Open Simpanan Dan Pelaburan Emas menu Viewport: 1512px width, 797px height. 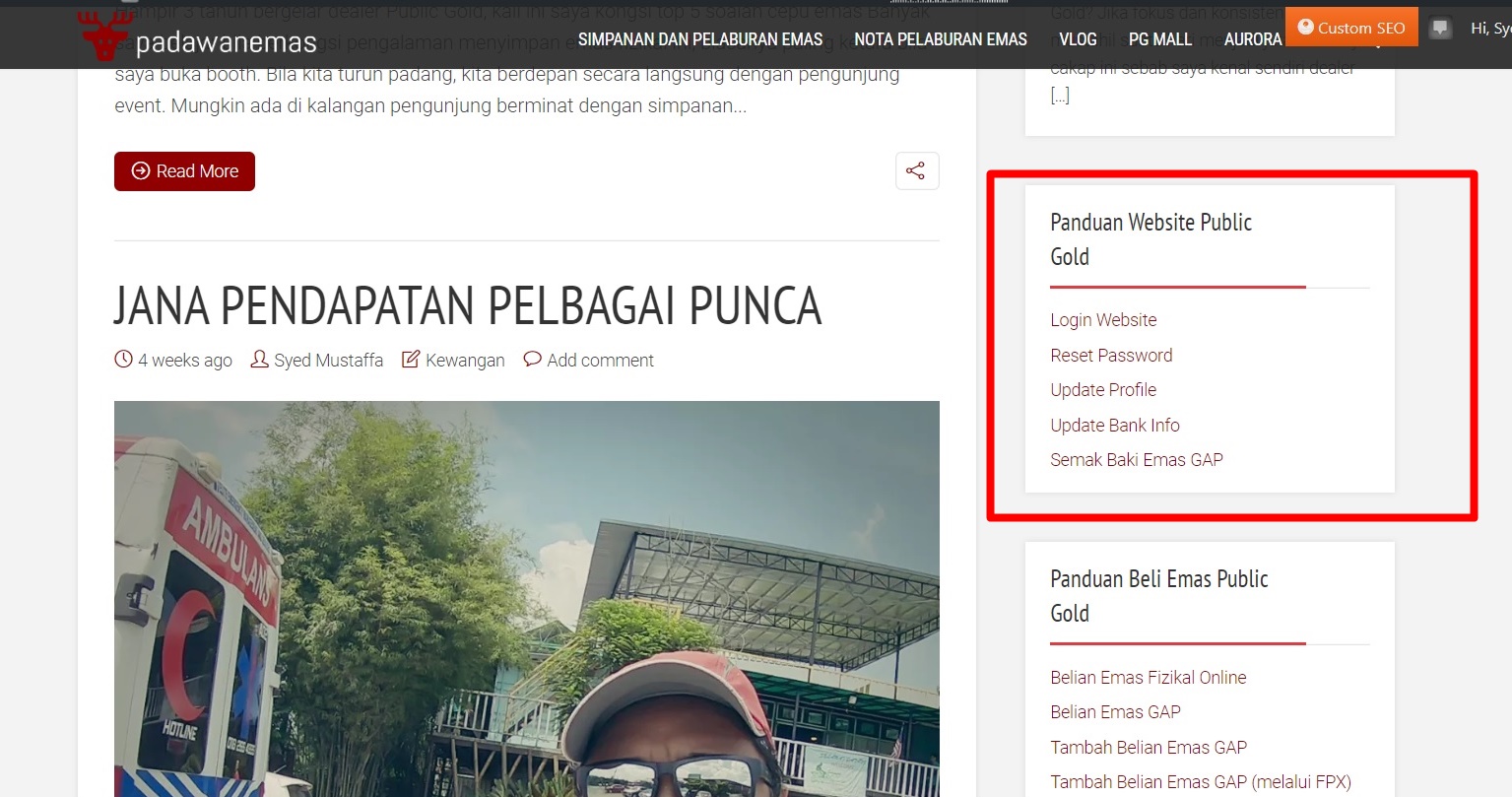coord(700,39)
